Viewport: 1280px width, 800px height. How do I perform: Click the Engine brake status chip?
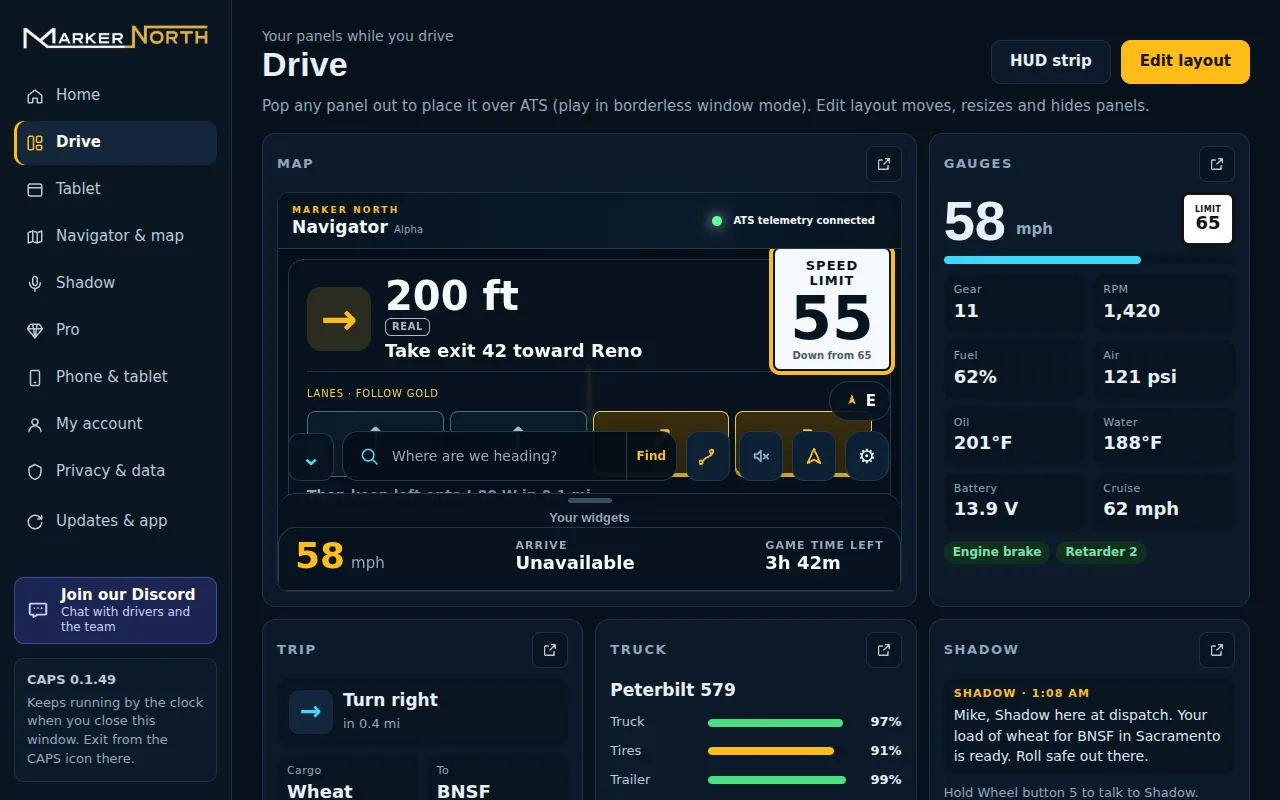[997, 552]
